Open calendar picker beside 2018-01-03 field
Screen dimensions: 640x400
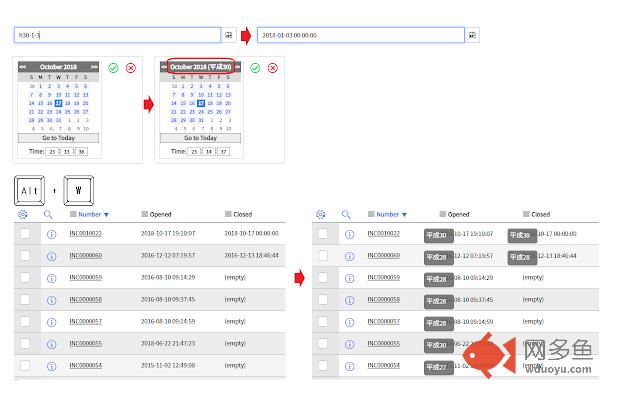472,35
